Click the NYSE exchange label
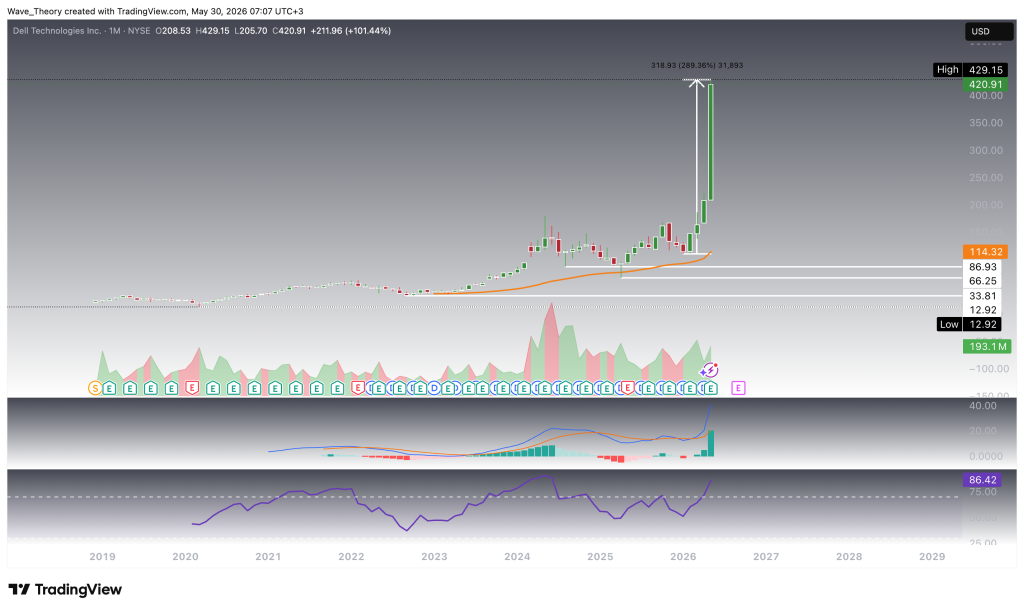The width and height of the screenshot is (1024, 611). click(x=139, y=31)
